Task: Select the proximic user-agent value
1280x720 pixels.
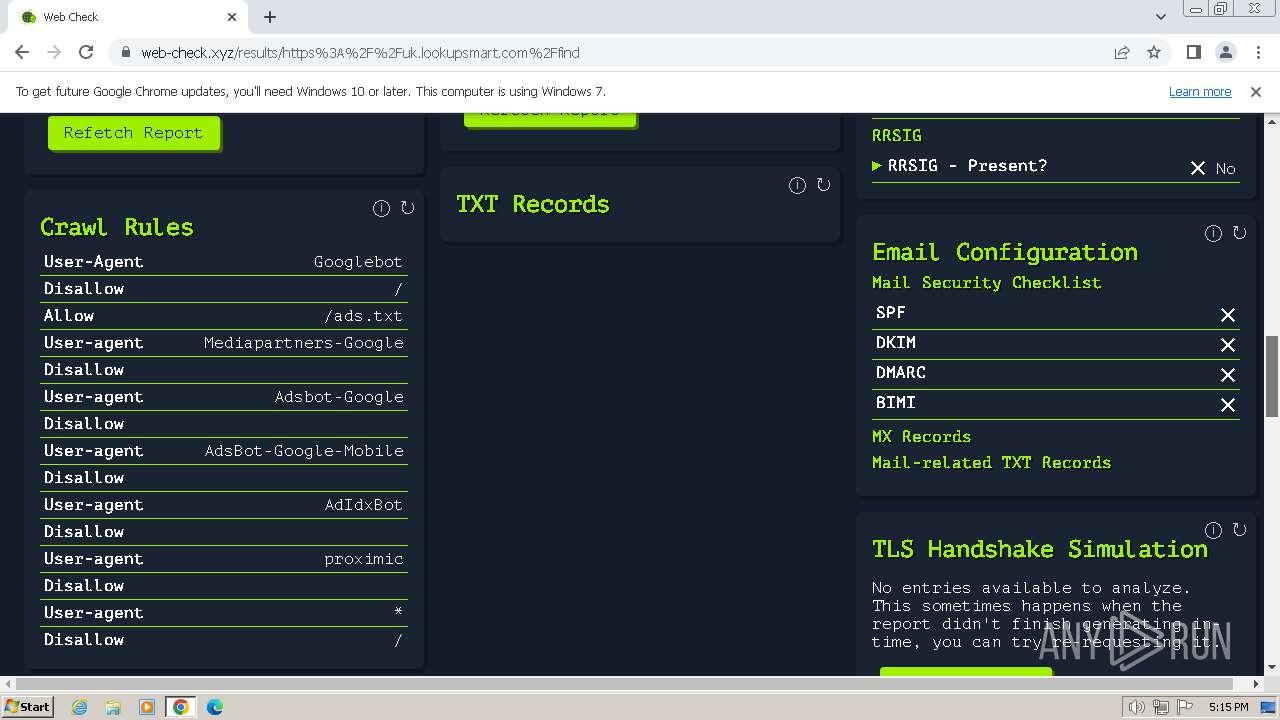Action: 364,559
